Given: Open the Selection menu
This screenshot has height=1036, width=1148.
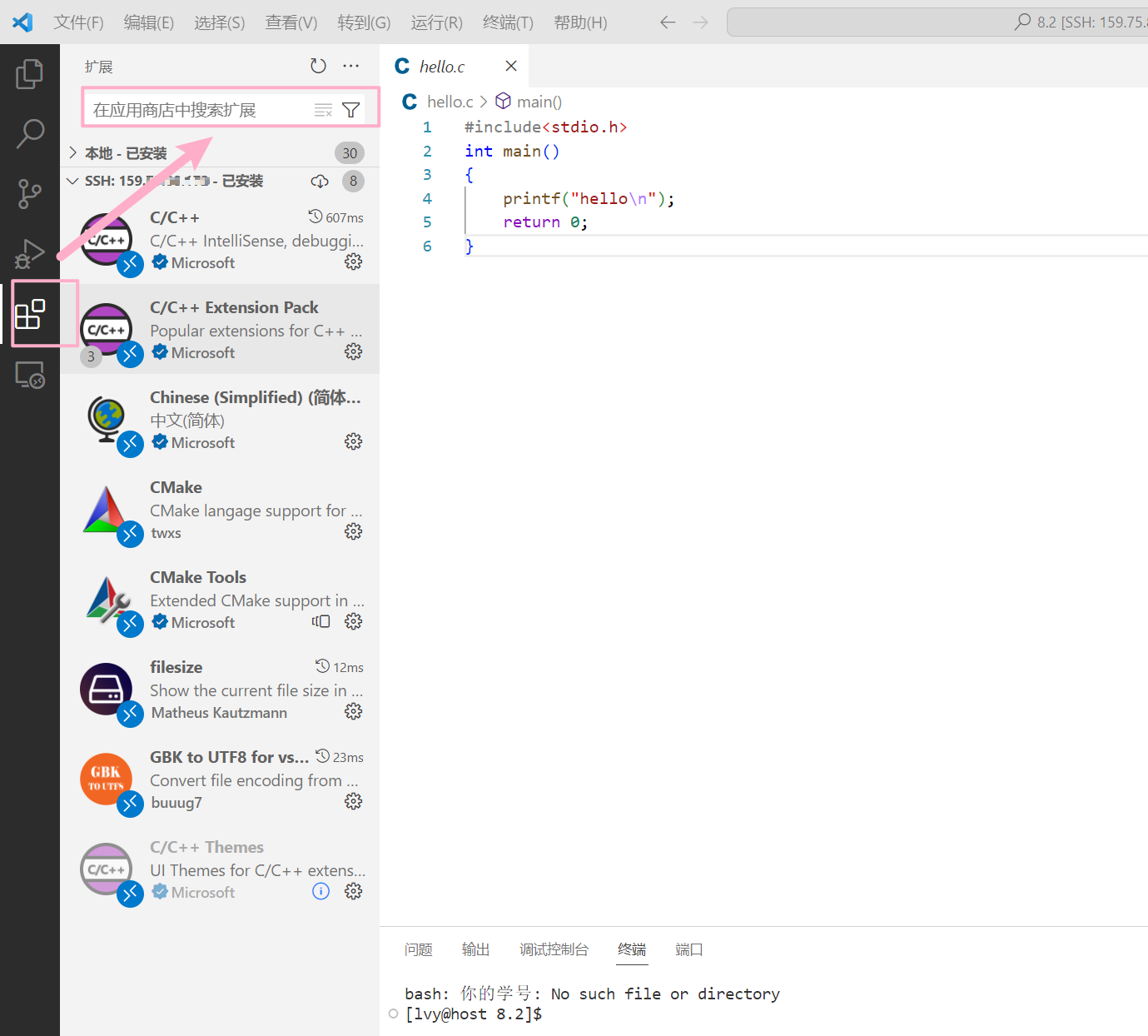Looking at the screenshot, I should (x=220, y=22).
